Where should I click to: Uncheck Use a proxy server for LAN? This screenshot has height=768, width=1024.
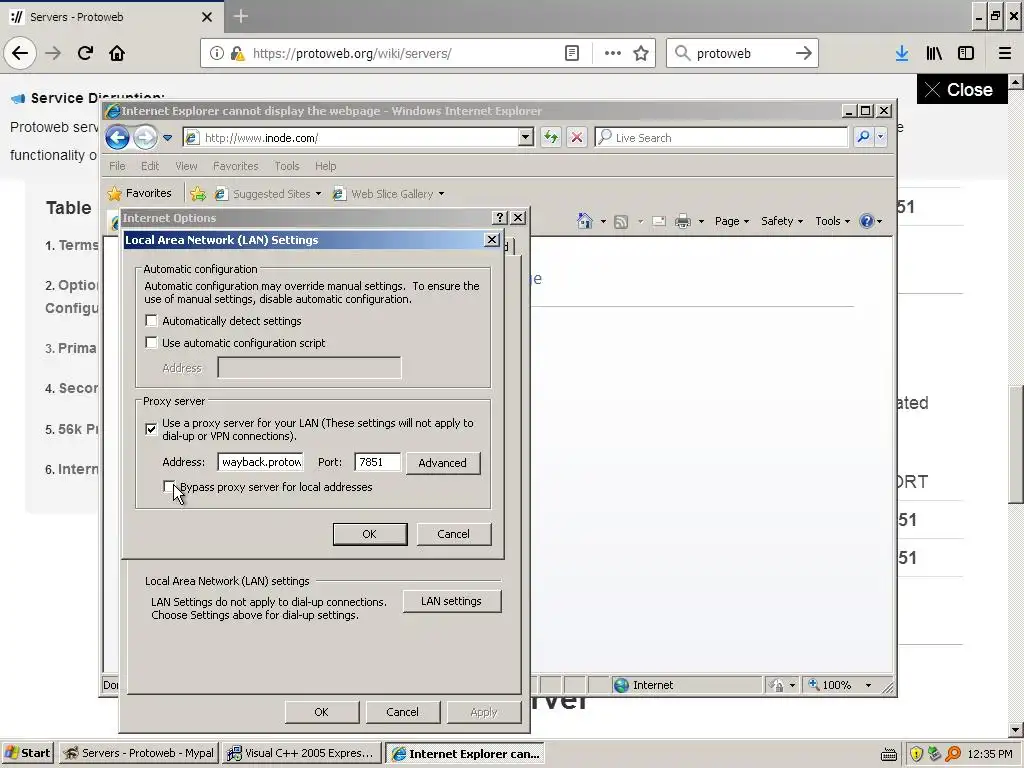click(x=152, y=429)
